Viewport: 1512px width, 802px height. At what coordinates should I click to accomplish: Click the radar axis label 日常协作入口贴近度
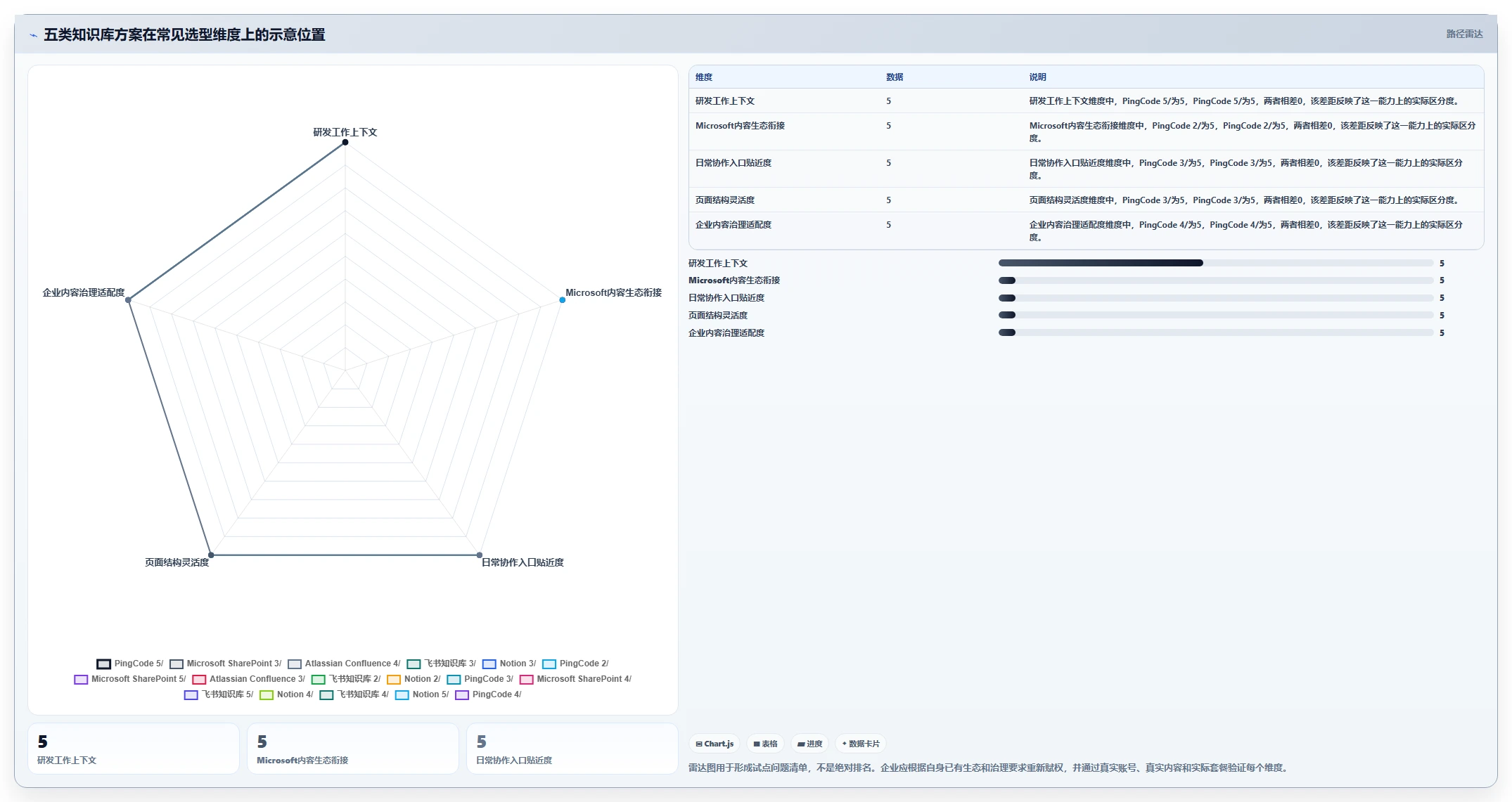(x=523, y=562)
